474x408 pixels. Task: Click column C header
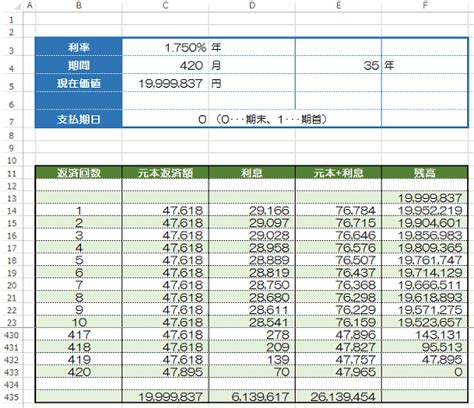click(x=165, y=6)
